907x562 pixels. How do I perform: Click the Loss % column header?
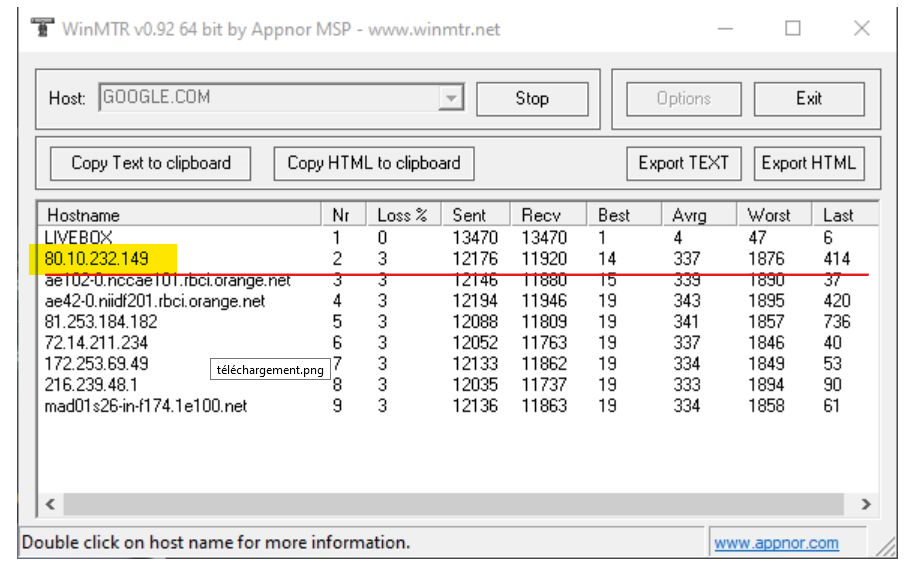point(402,215)
